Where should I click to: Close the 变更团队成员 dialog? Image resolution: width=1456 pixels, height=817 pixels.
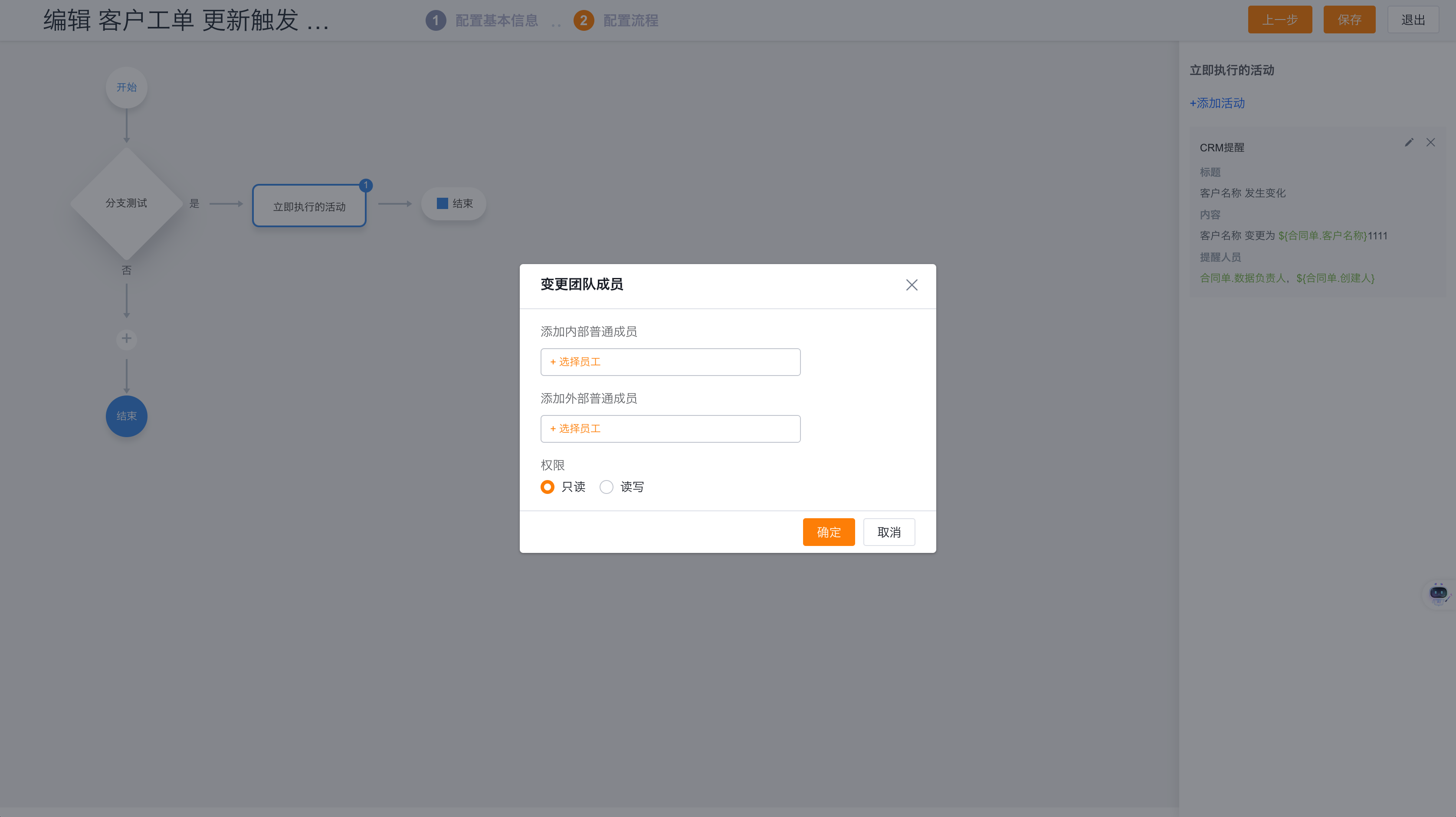[911, 285]
